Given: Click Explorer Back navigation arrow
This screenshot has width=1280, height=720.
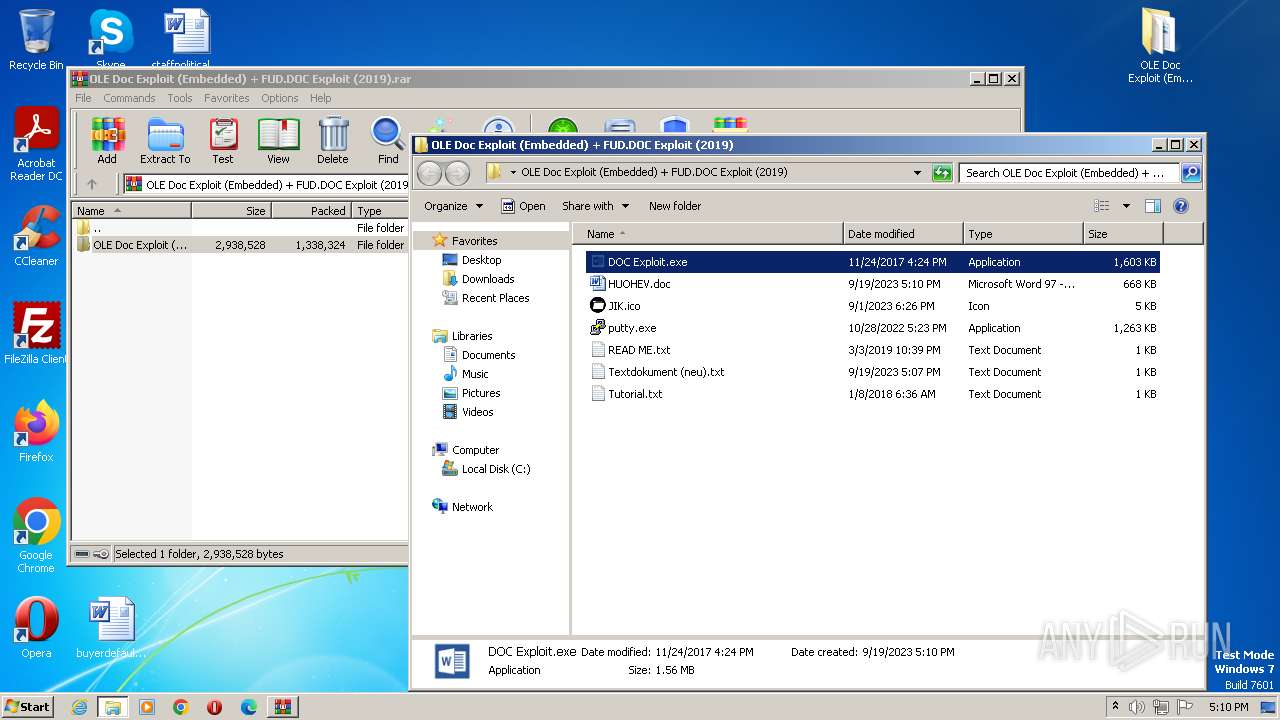Looking at the screenshot, I should [x=429, y=173].
